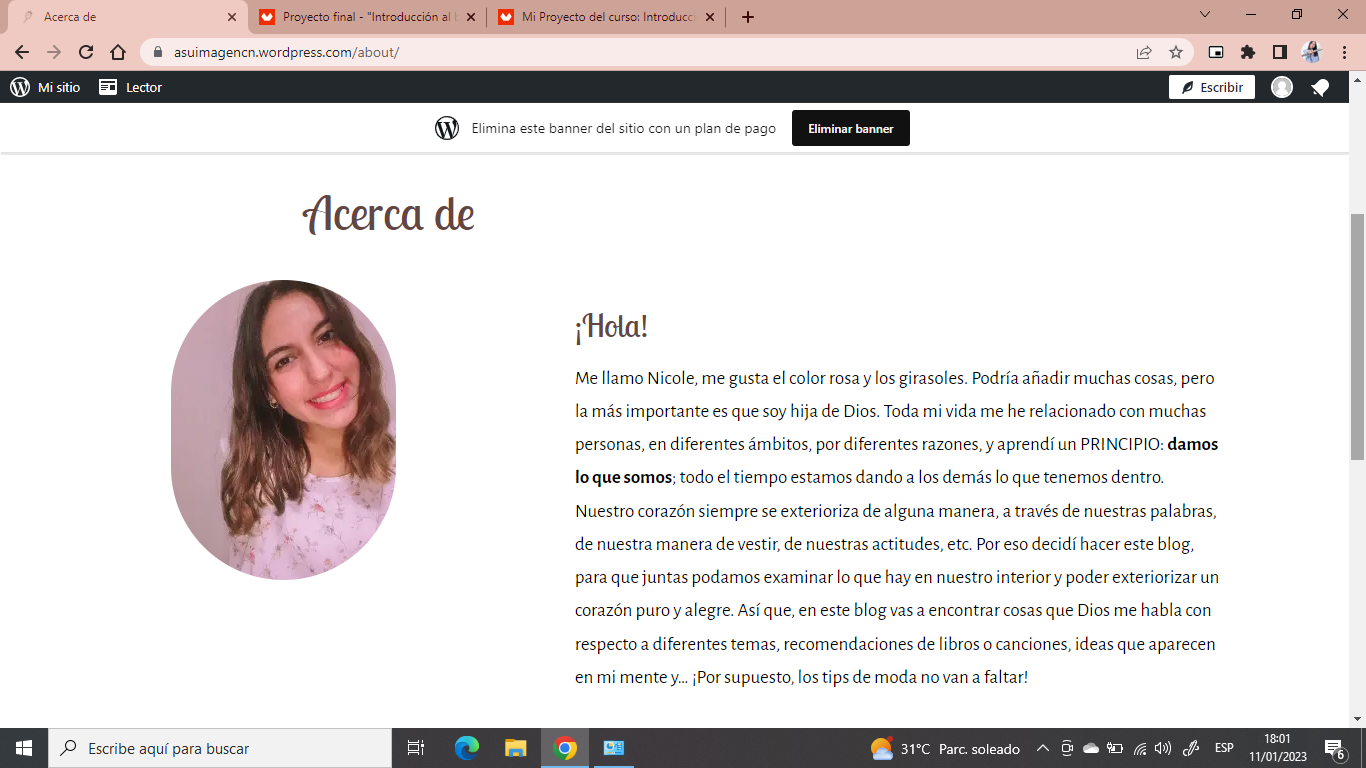Switch to the "Mi Proyecto del curso" tab

[606, 17]
